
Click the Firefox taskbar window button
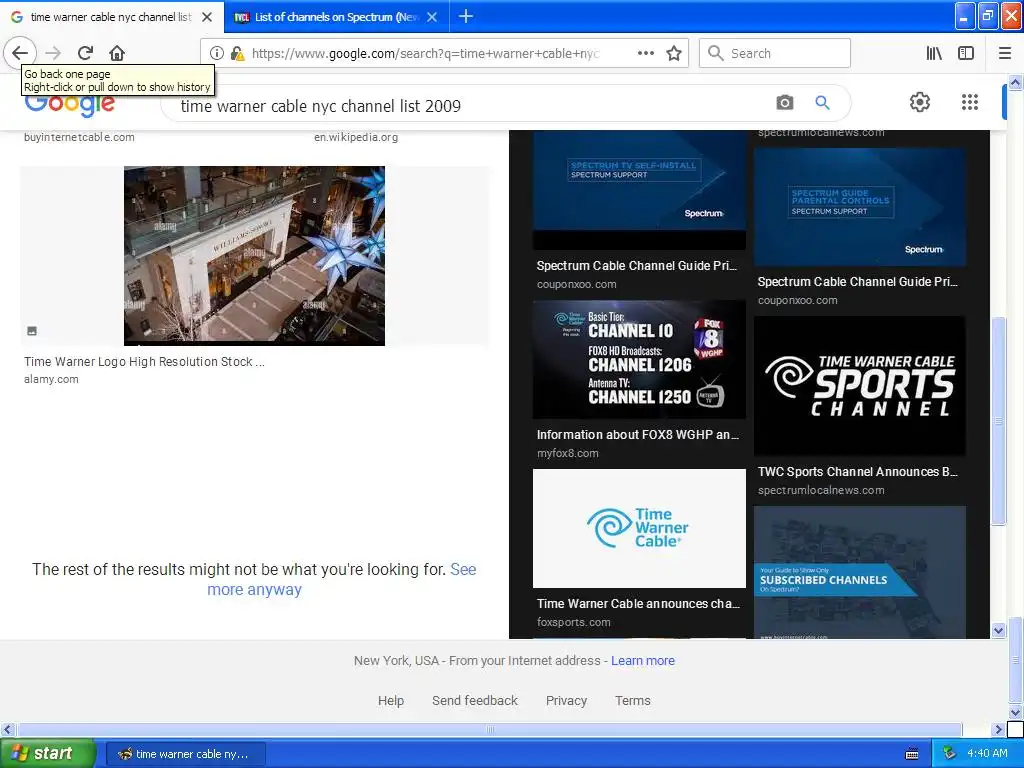[x=185, y=754]
